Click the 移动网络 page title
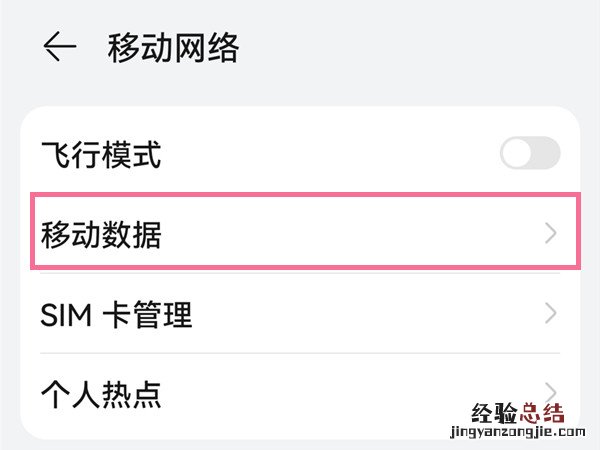The height and width of the screenshot is (450, 600). click(173, 47)
